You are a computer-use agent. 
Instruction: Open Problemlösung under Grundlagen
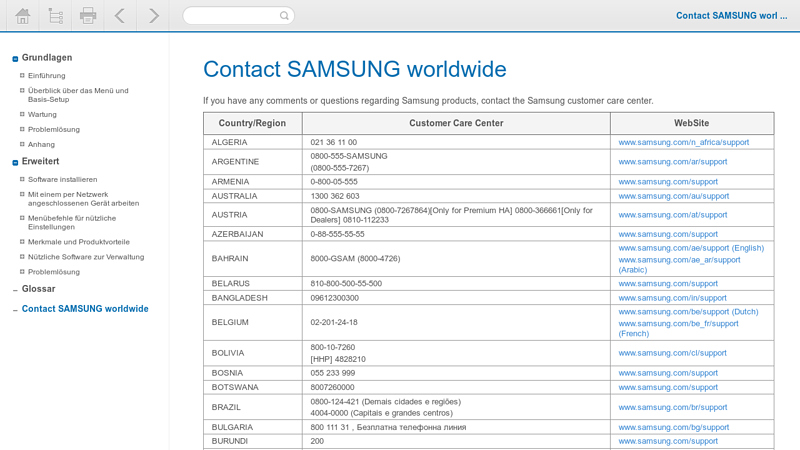click(54, 130)
